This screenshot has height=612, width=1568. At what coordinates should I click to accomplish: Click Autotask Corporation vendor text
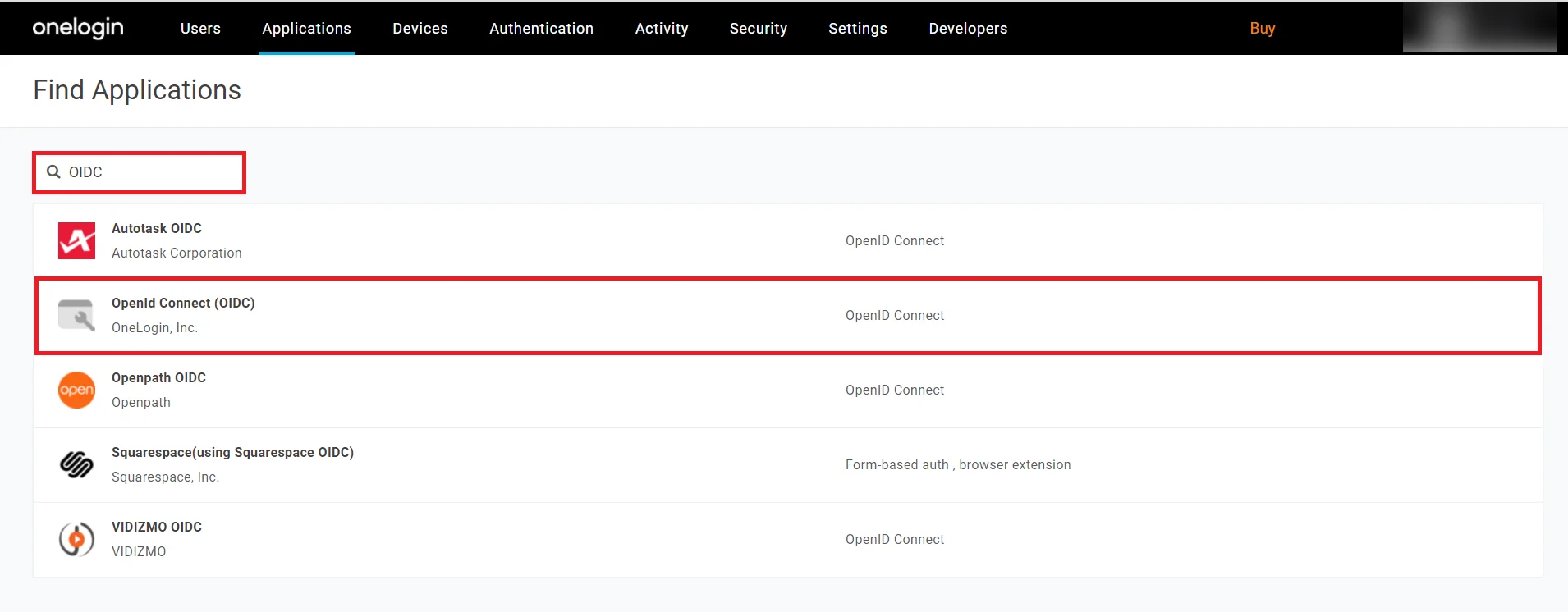click(x=177, y=253)
